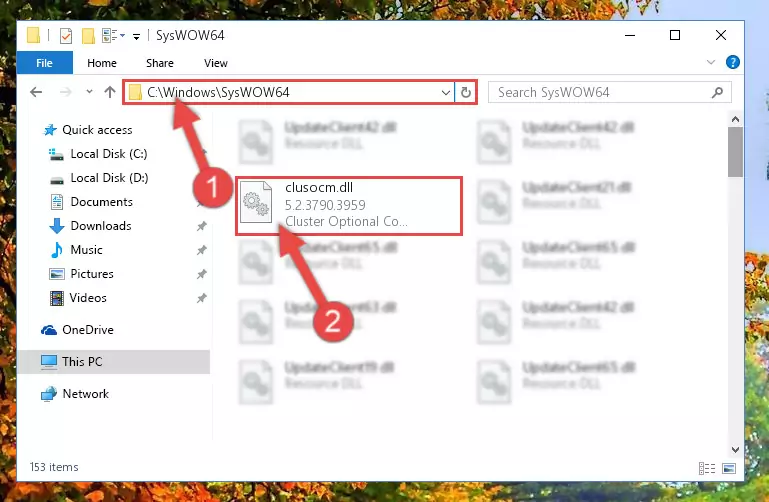Viewport: 769px width, 502px height.
Task: Open Music folder in sidebar
Action: pos(86,250)
